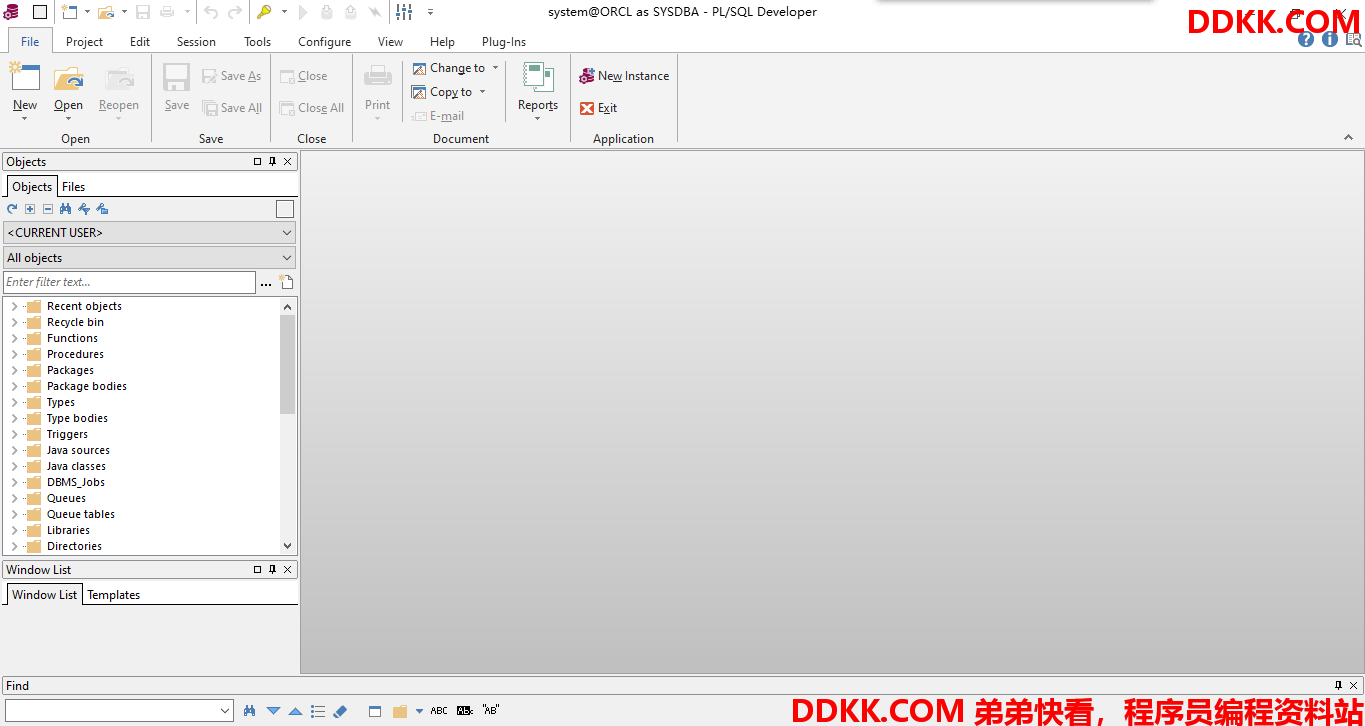Pin the Objects panel
This screenshot has width=1365, height=726.
pos(272,162)
